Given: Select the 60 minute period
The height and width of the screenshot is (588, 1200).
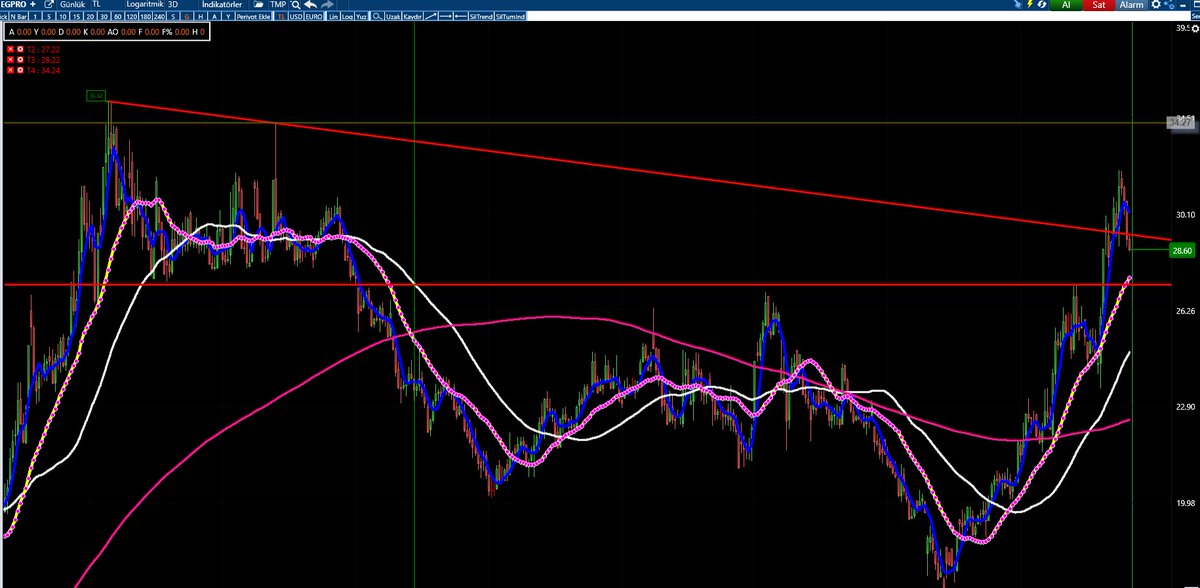Looking at the screenshot, I should (117, 17).
